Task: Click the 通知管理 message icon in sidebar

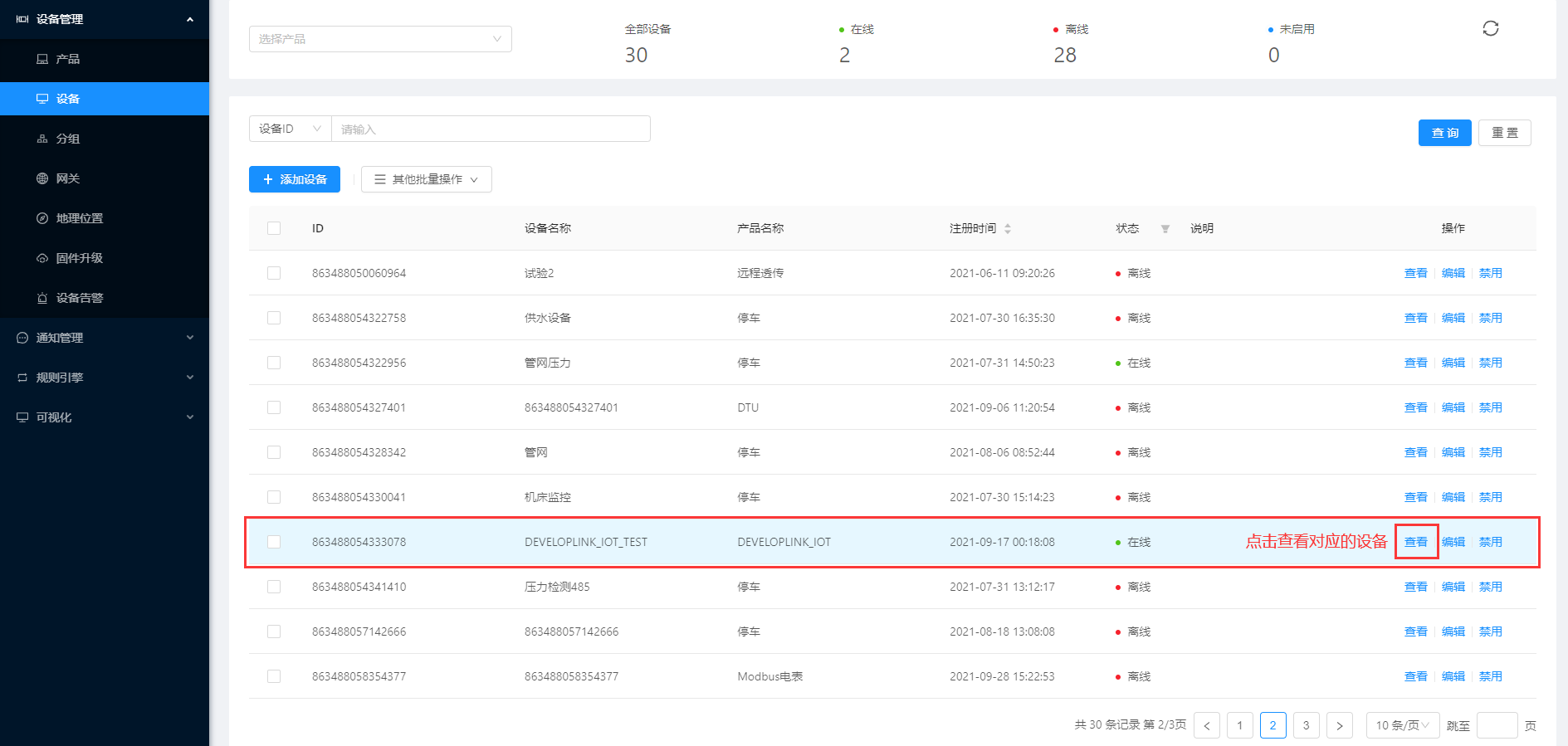Action: pyautogui.click(x=22, y=338)
